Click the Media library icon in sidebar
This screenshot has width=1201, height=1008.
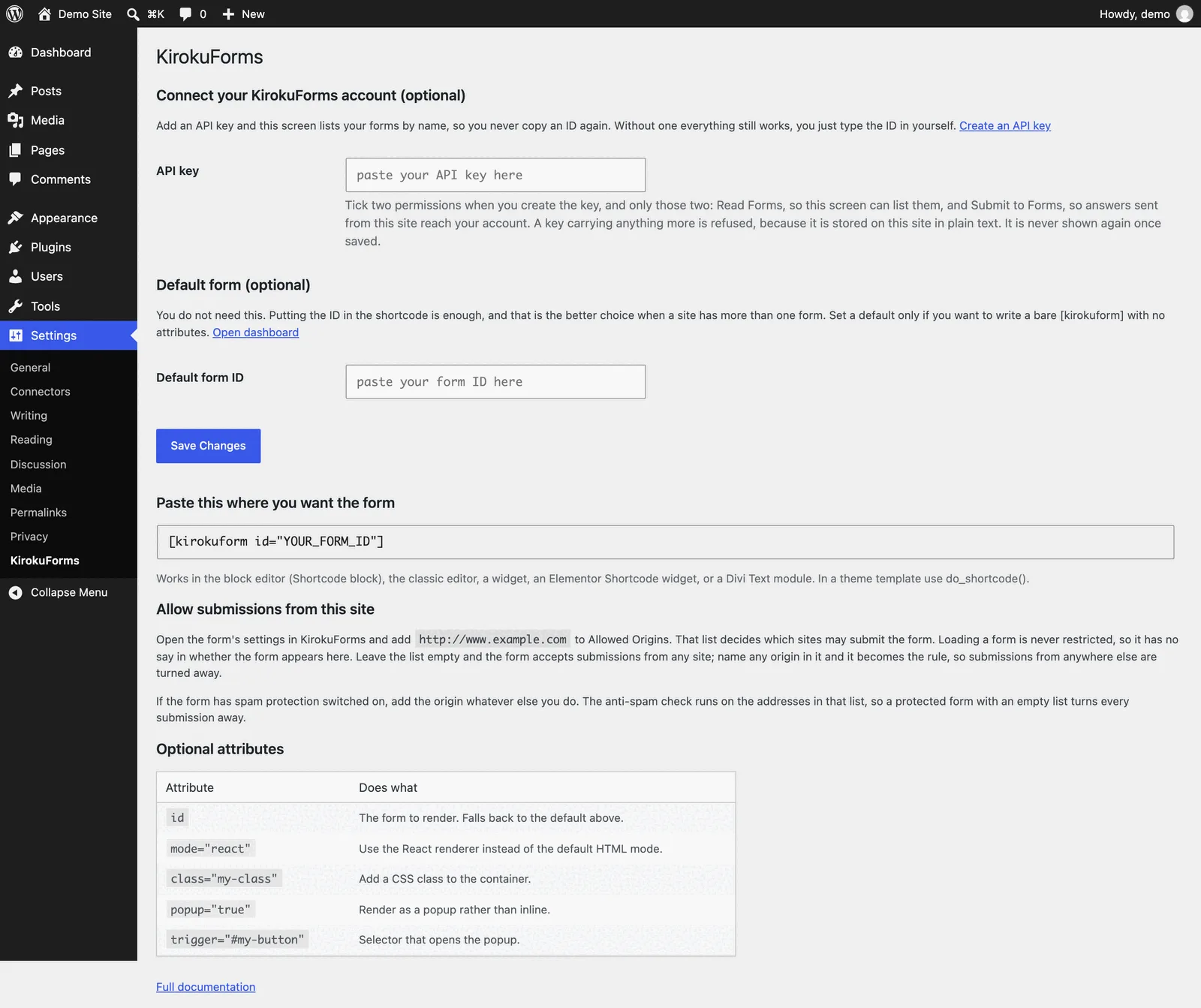coord(15,120)
